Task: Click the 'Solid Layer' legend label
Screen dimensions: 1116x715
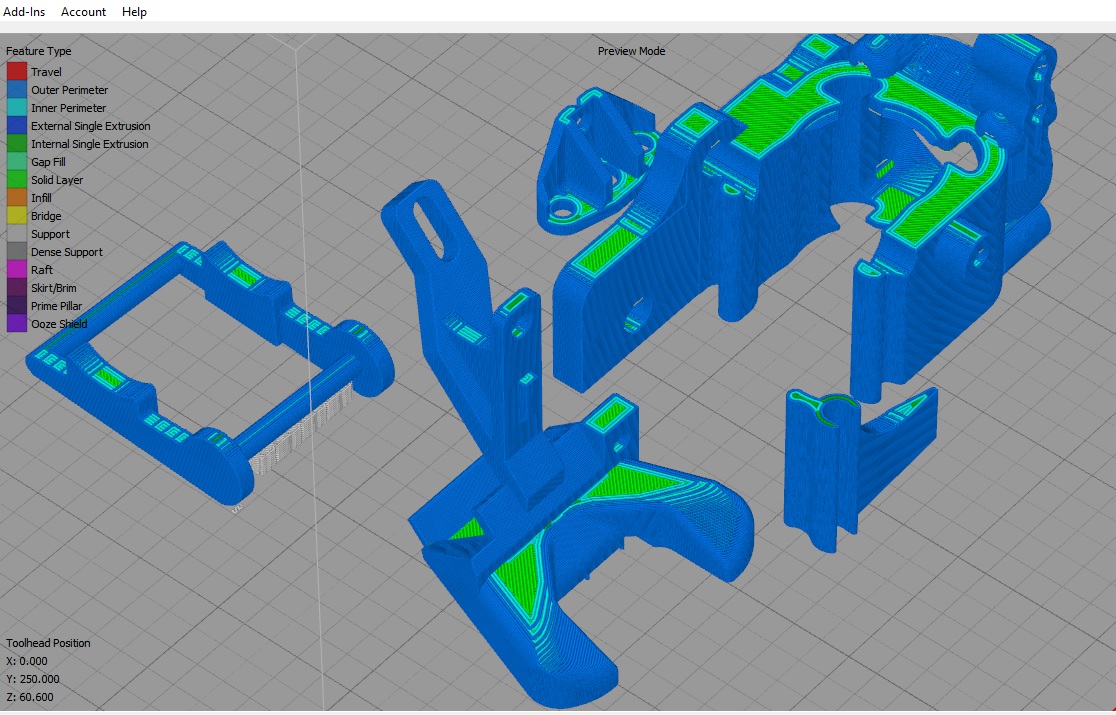Action: pyautogui.click(x=57, y=180)
